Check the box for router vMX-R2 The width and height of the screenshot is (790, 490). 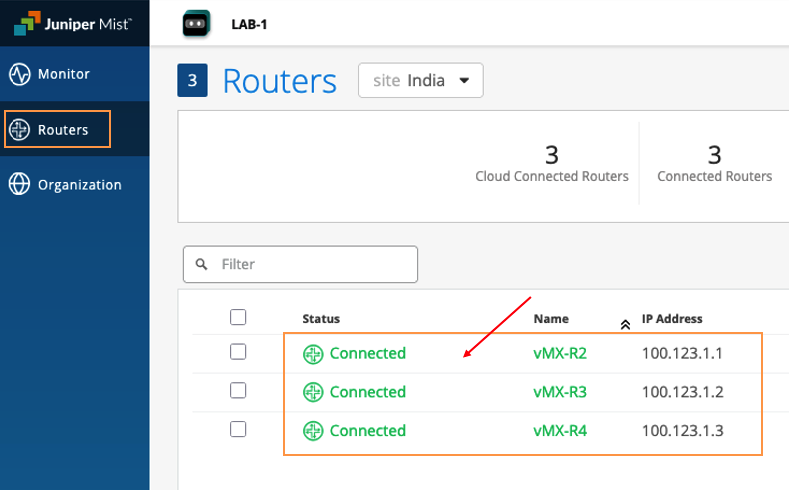(x=238, y=352)
